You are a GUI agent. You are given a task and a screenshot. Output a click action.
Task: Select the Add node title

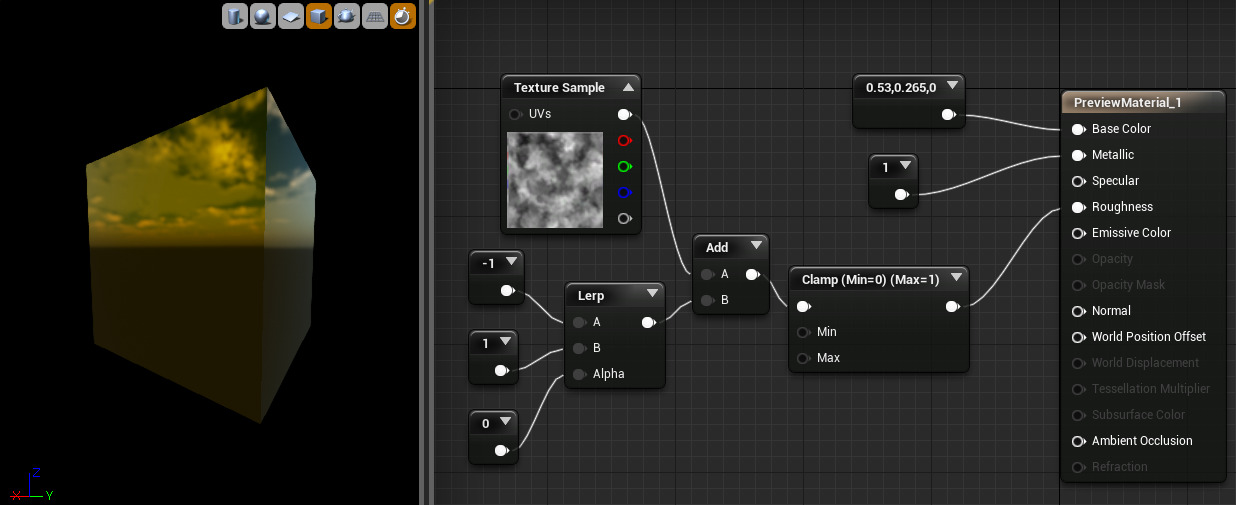(x=717, y=247)
